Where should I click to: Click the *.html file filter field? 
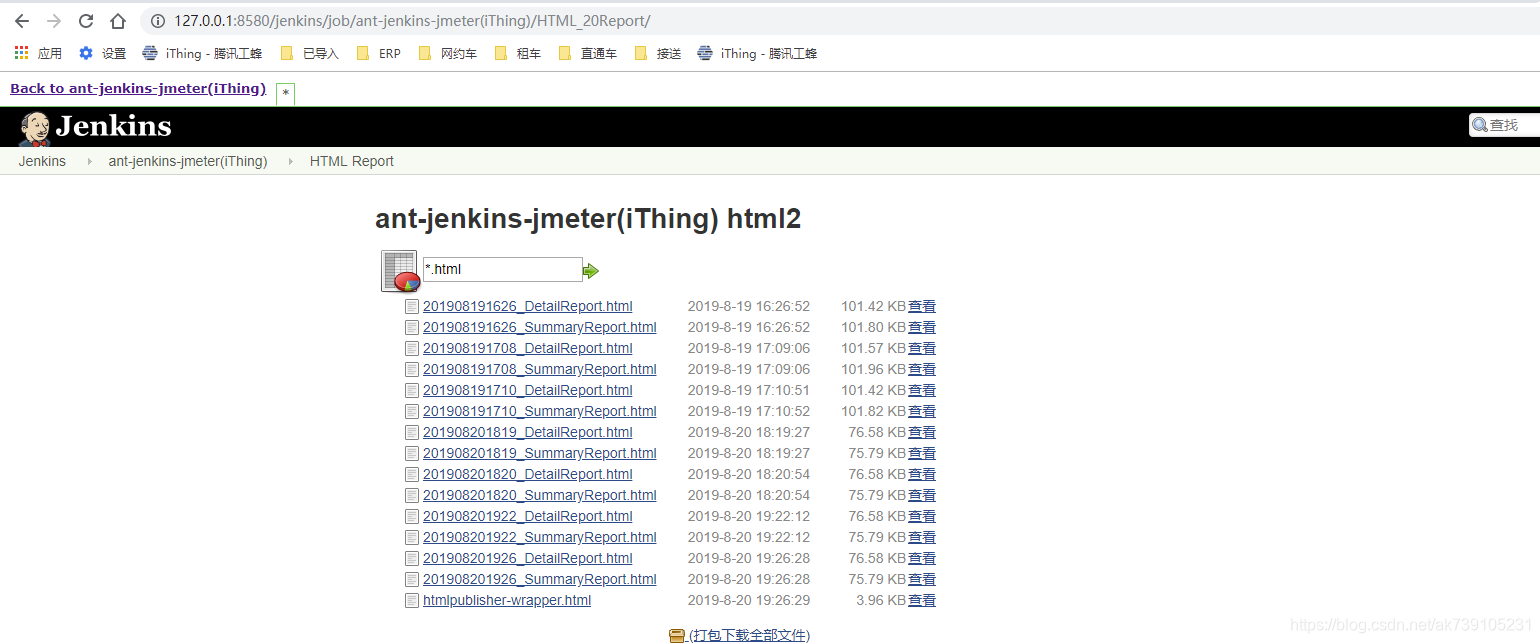click(x=502, y=269)
